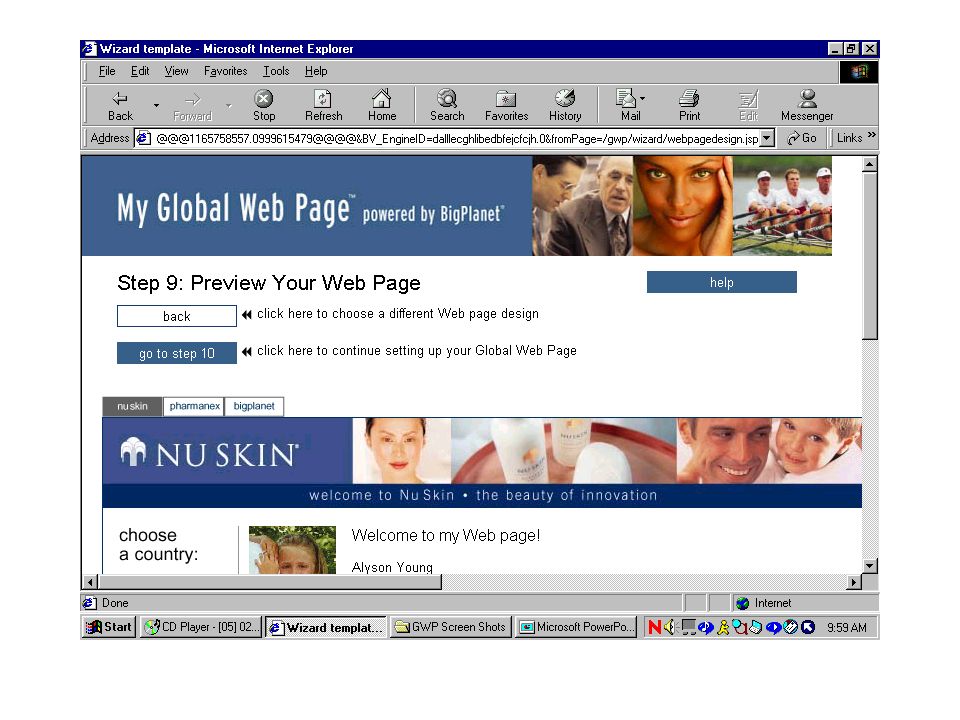The height and width of the screenshot is (720, 960).
Task: Open the volume speaker tray icon
Action: (670, 627)
